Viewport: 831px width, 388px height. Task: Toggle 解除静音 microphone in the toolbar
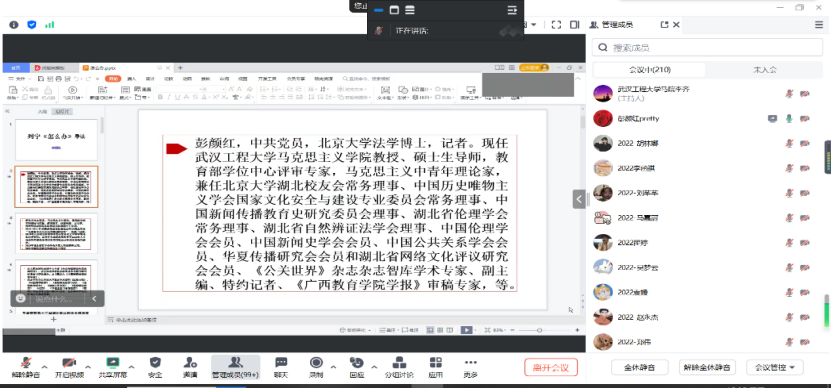pos(25,363)
